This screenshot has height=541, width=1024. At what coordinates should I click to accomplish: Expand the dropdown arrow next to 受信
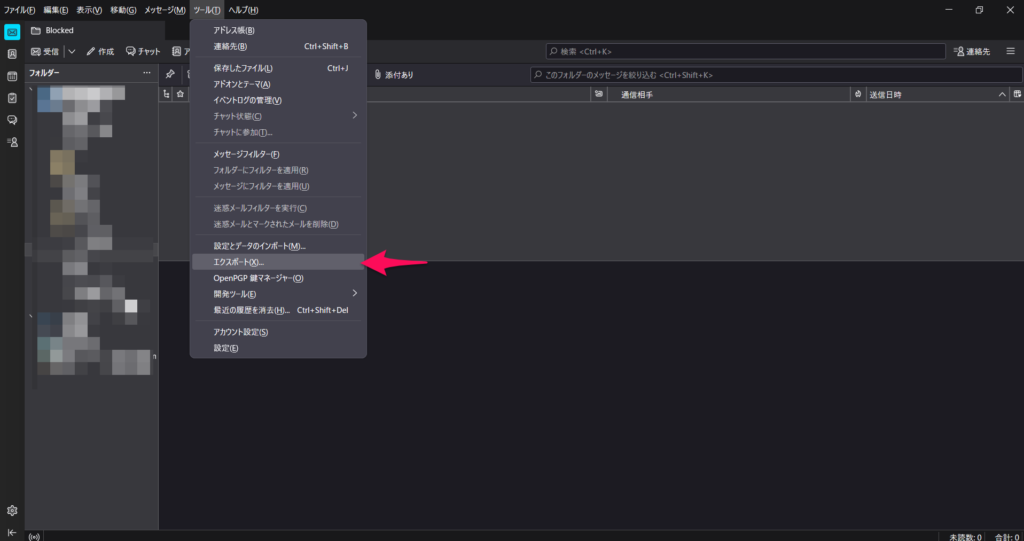pos(71,51)
